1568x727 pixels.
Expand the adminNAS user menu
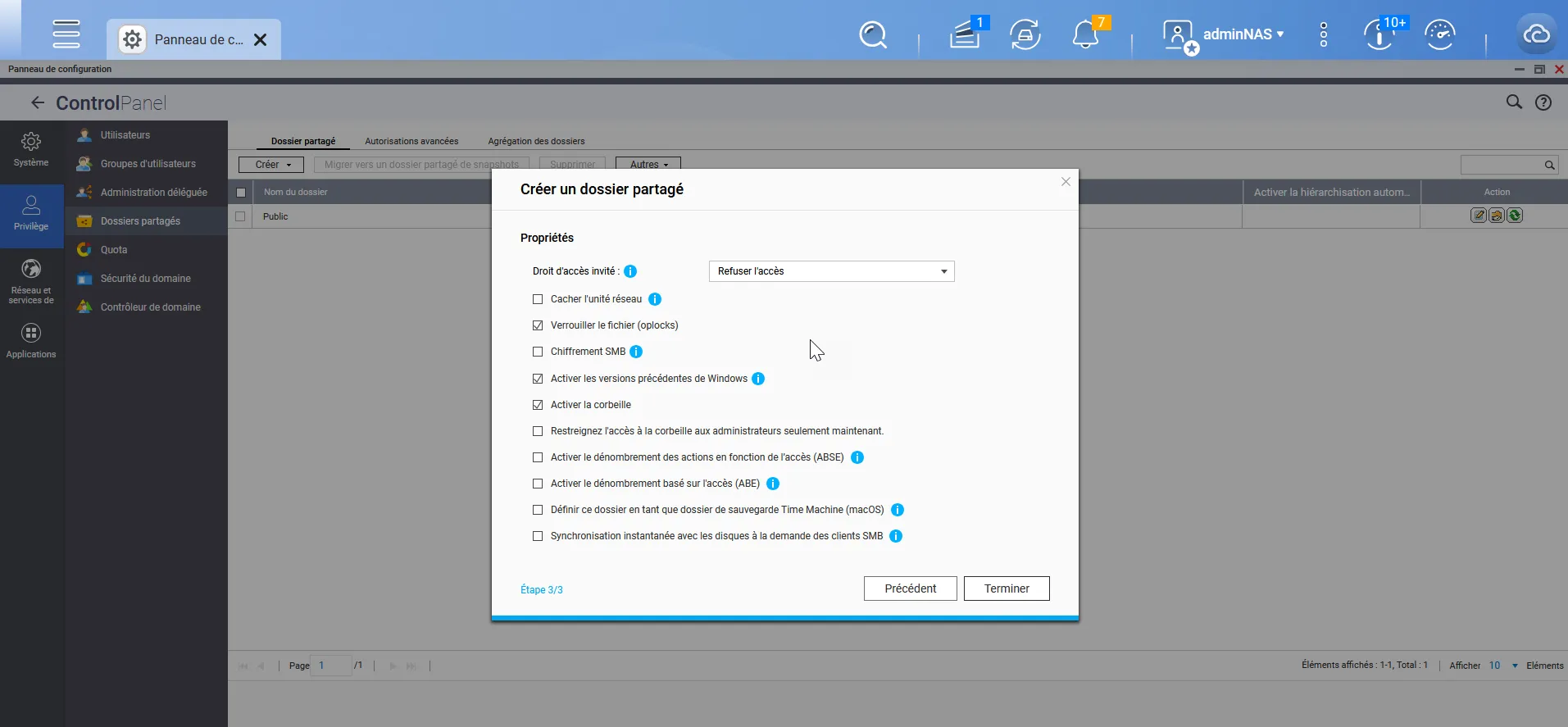pos(1242,34)
